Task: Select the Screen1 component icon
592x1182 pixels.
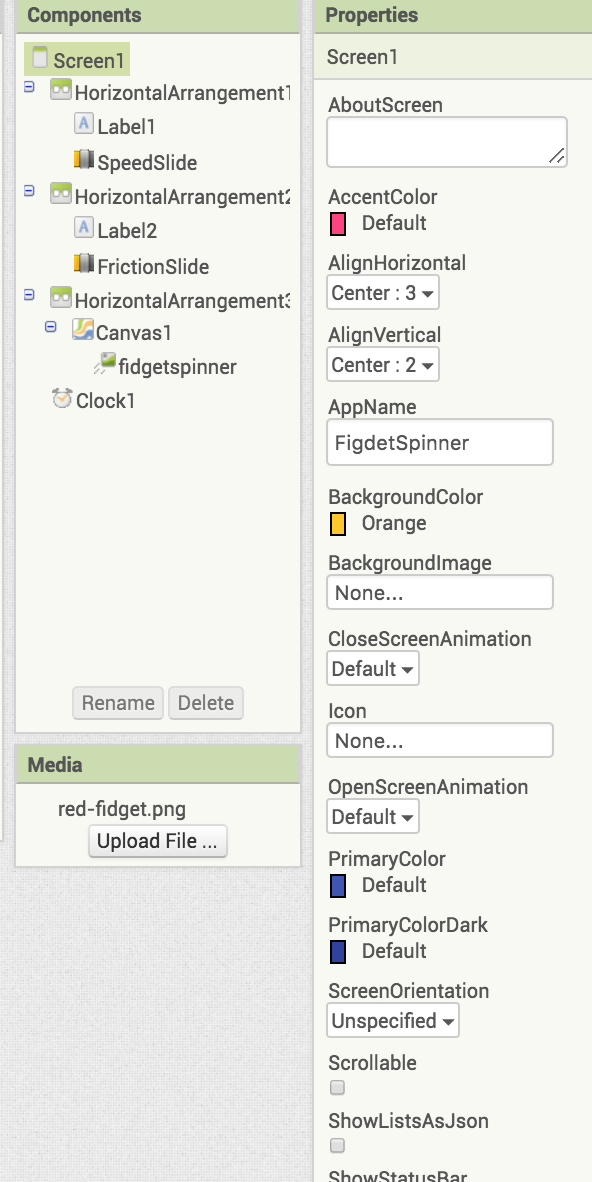Action: point(40,58)
